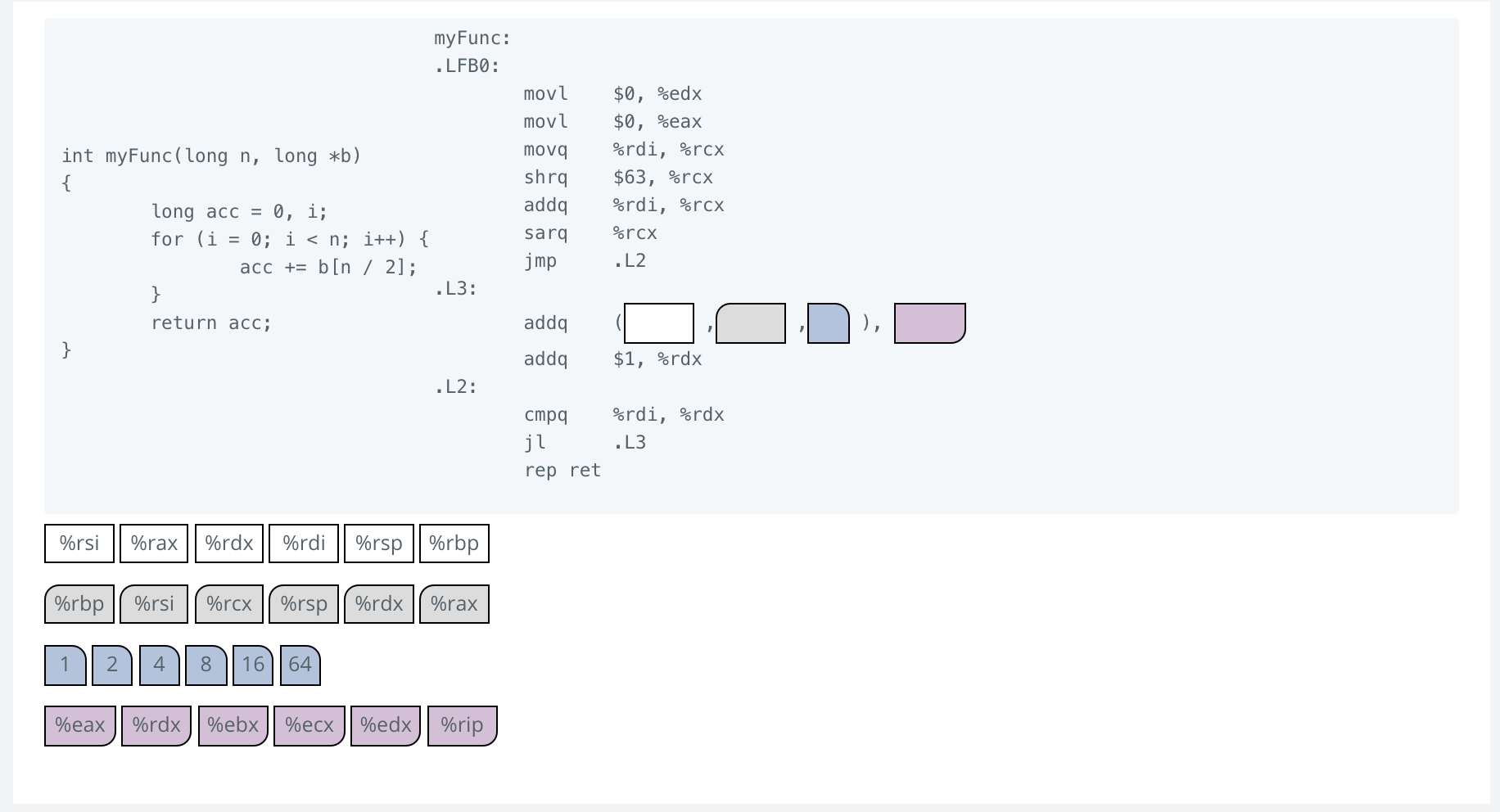Choose the gray %rsp register chip
1500x812 pixels.
pyautogui.click(x=304, y=603)
